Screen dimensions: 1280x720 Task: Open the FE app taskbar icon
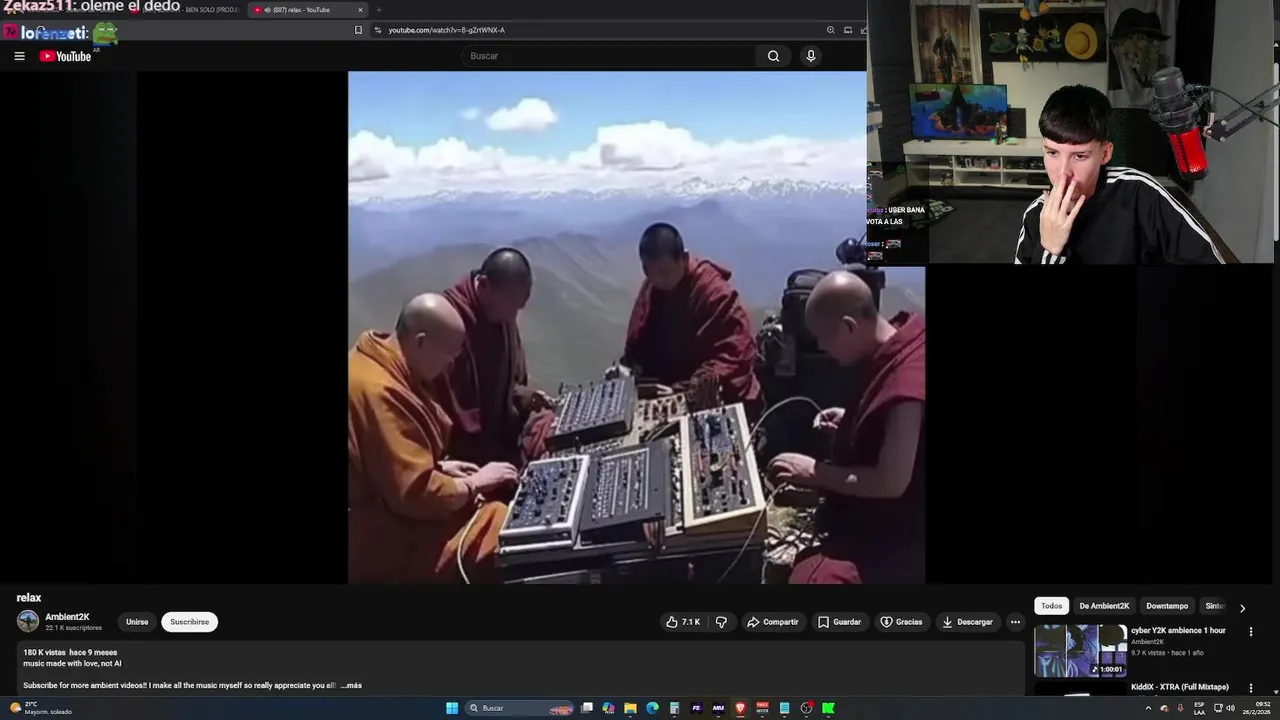[x=696, y=708]
